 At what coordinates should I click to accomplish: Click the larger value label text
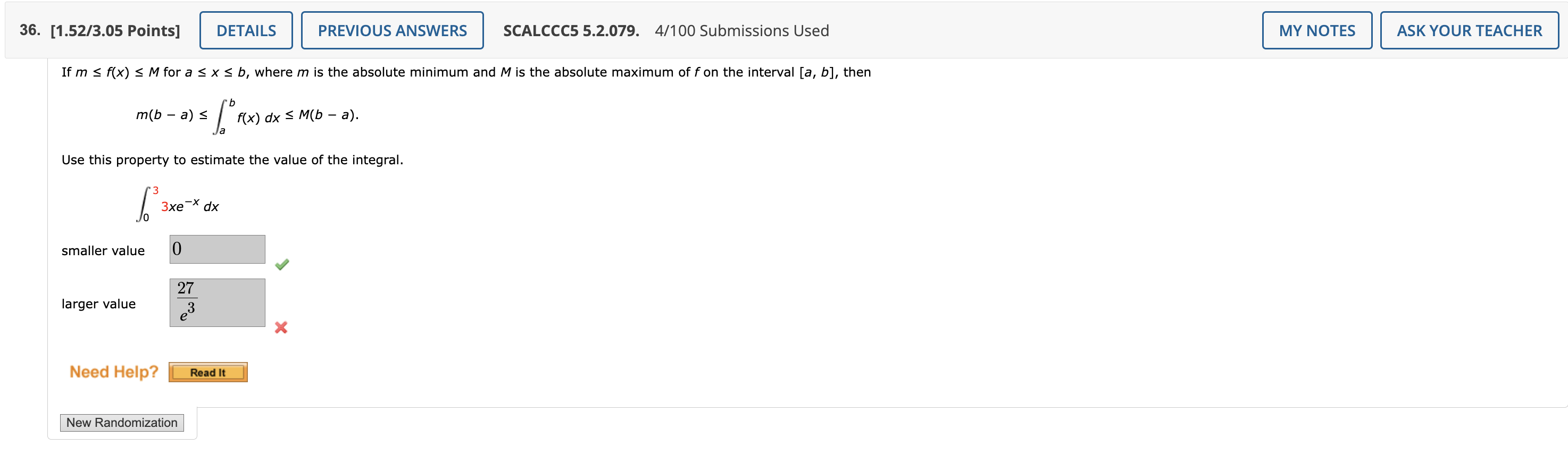coord(99,304)
